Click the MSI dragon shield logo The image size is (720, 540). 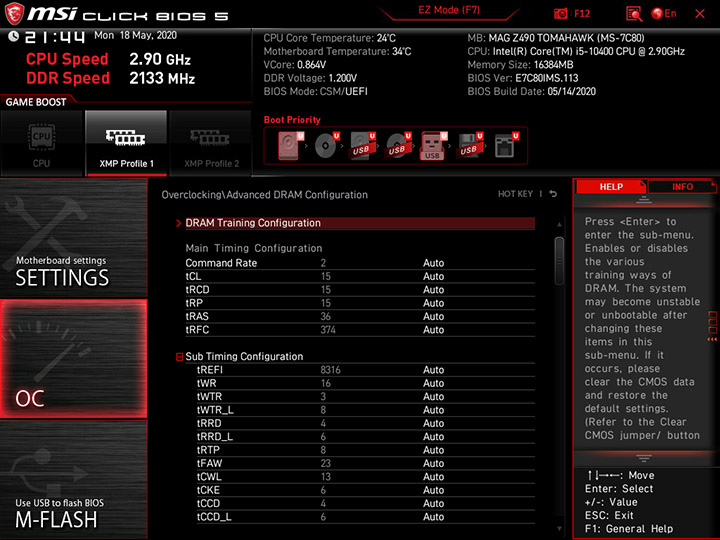14,14
